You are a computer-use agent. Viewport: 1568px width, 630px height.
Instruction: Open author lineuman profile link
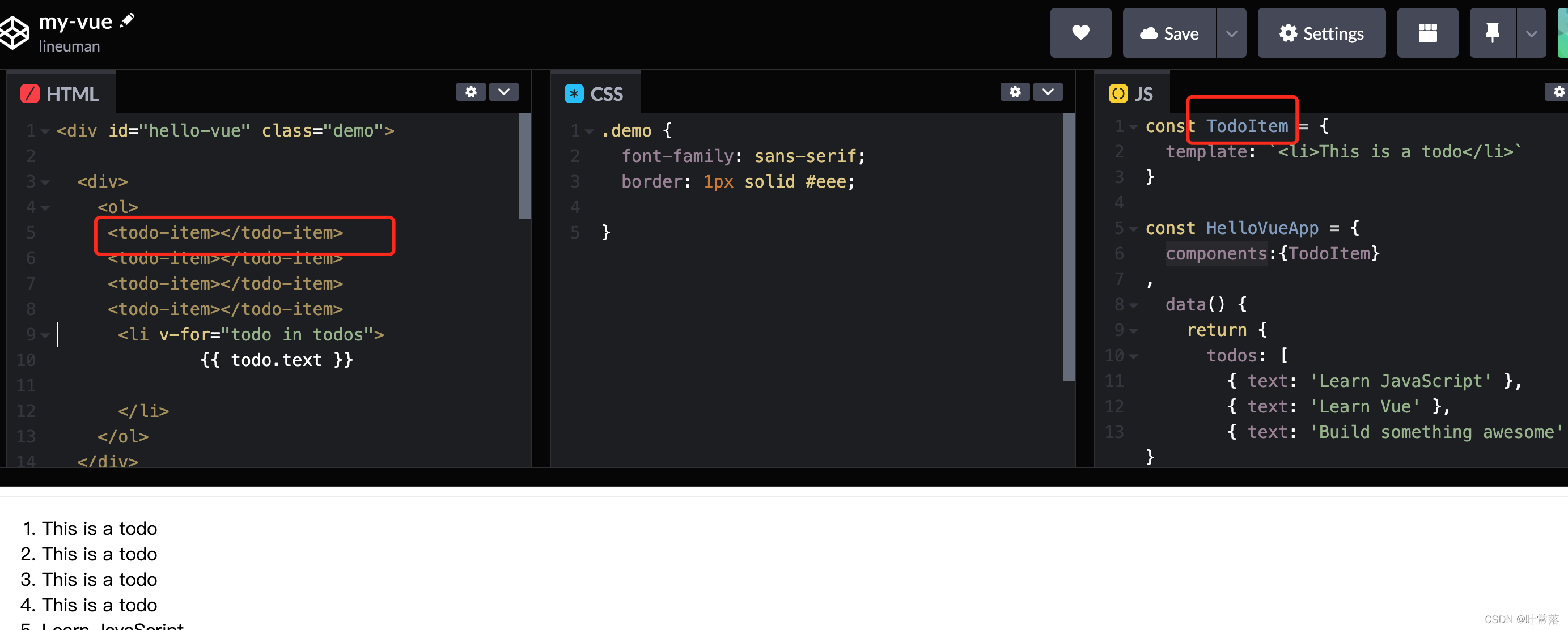[x=69, y=46]
